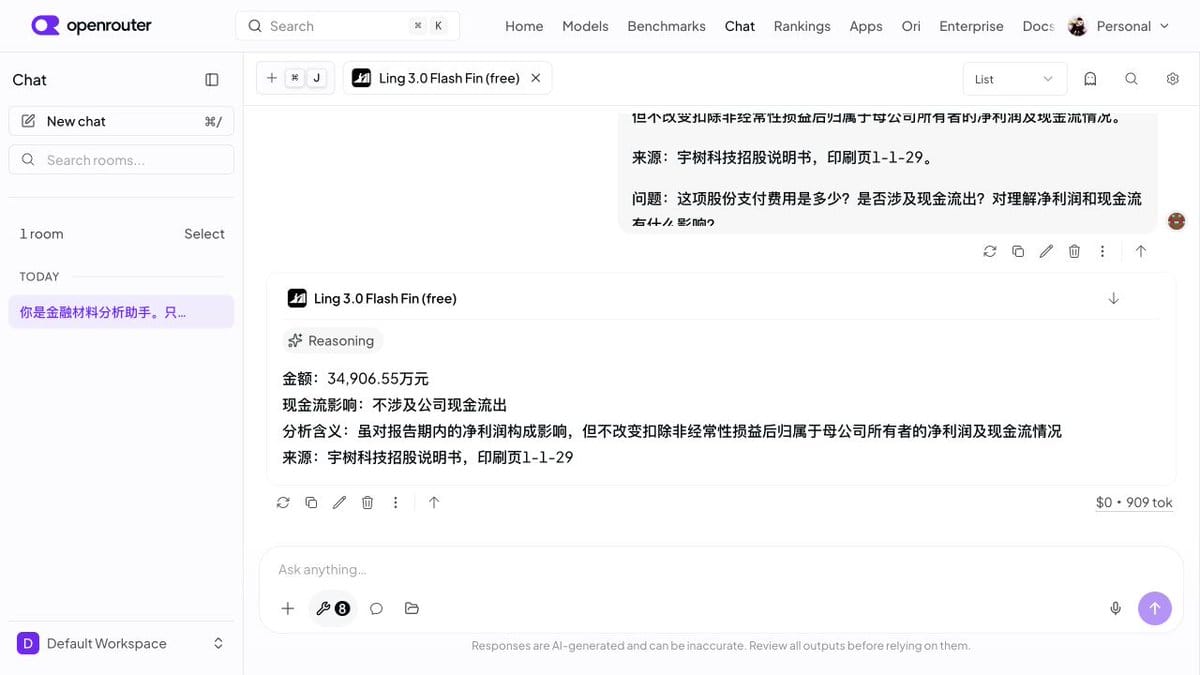Viewport: 1200px width, 675px height.
Task: Open the room starting 你是金融材料分析助手
Action: coord(121,312)
